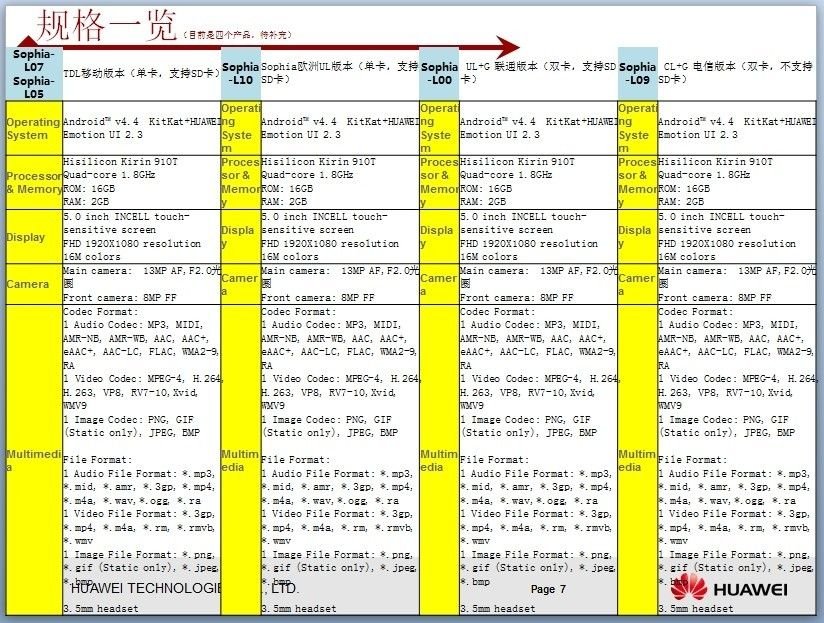Select the 5.0 inch INCELL display cell for Sophia-L09
The image size is (824, 623).
[x=737, y=237]
